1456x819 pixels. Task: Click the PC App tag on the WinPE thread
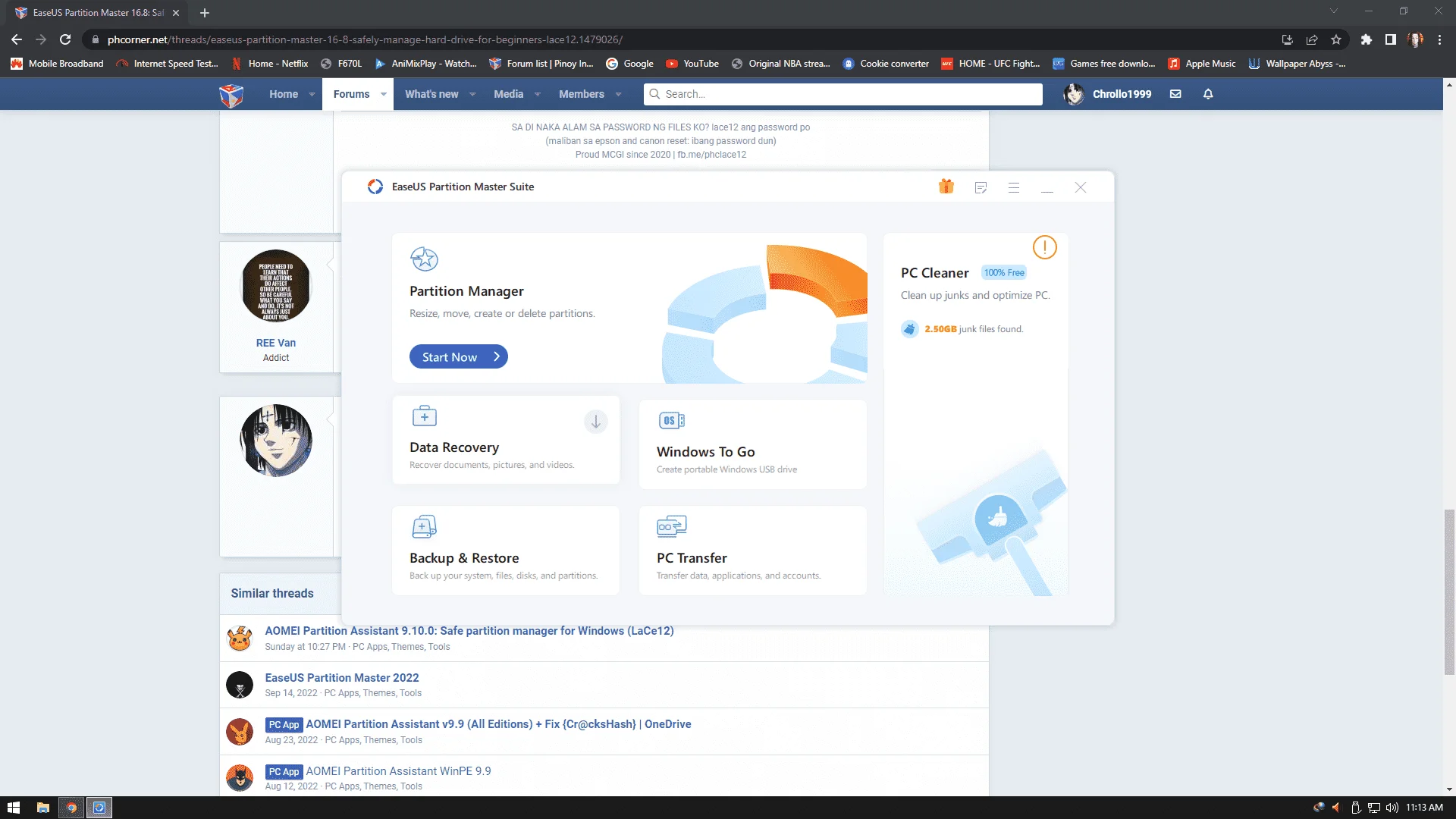[284, 772]
